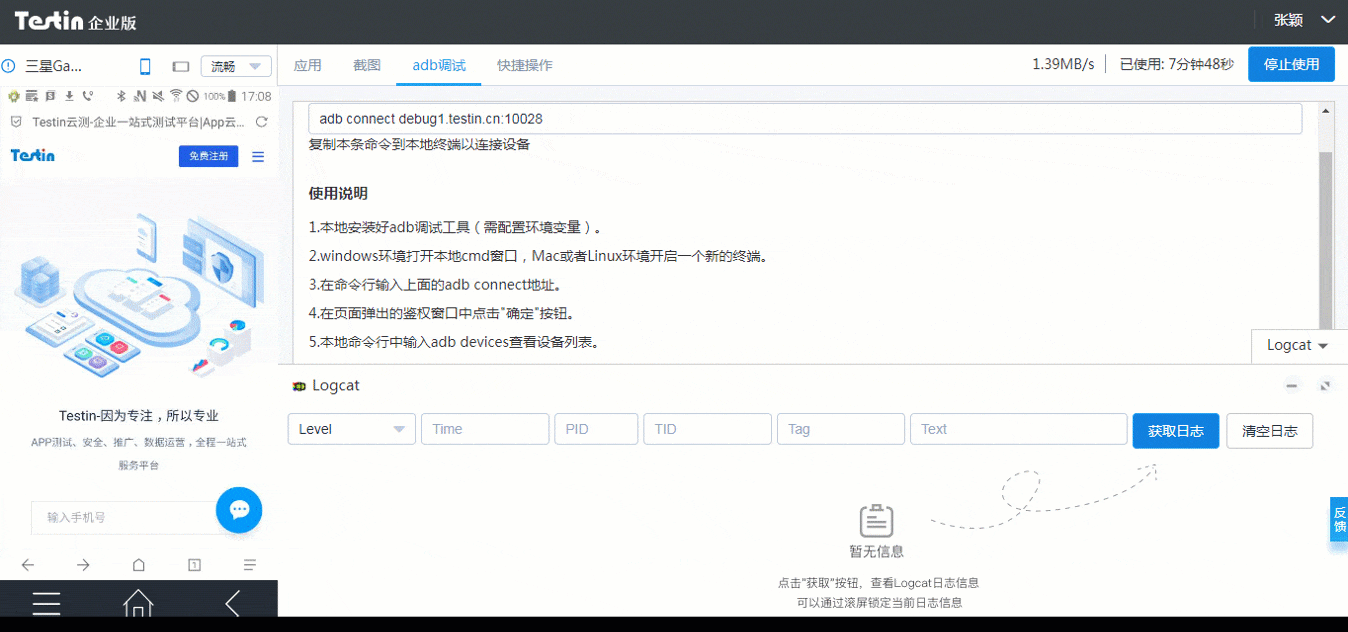Open the blue chat bubble button
Viewport: 1348px width, 632px height.
pos(239,510)
